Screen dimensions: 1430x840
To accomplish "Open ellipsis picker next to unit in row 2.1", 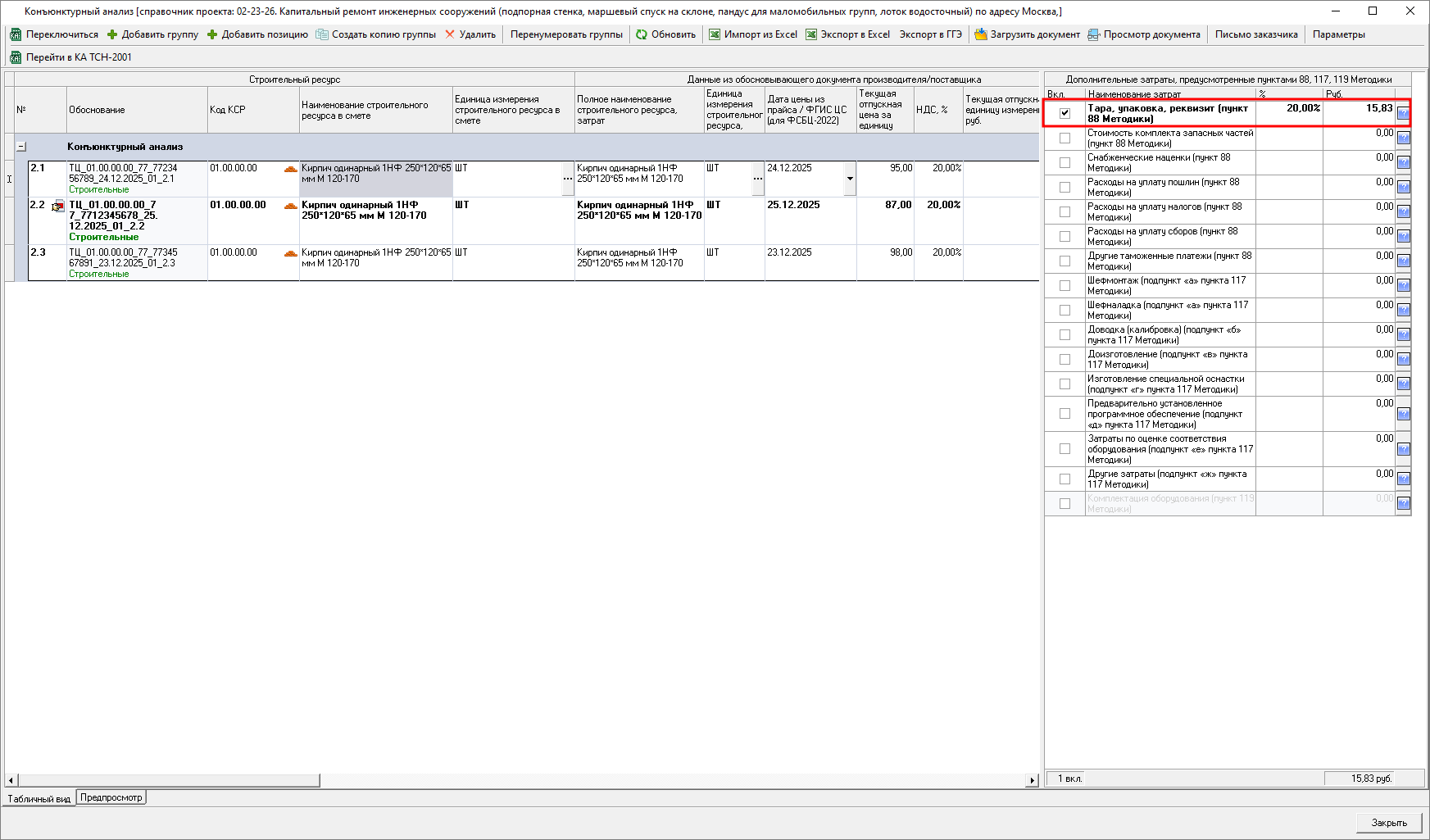I will [x=568, y=179].
